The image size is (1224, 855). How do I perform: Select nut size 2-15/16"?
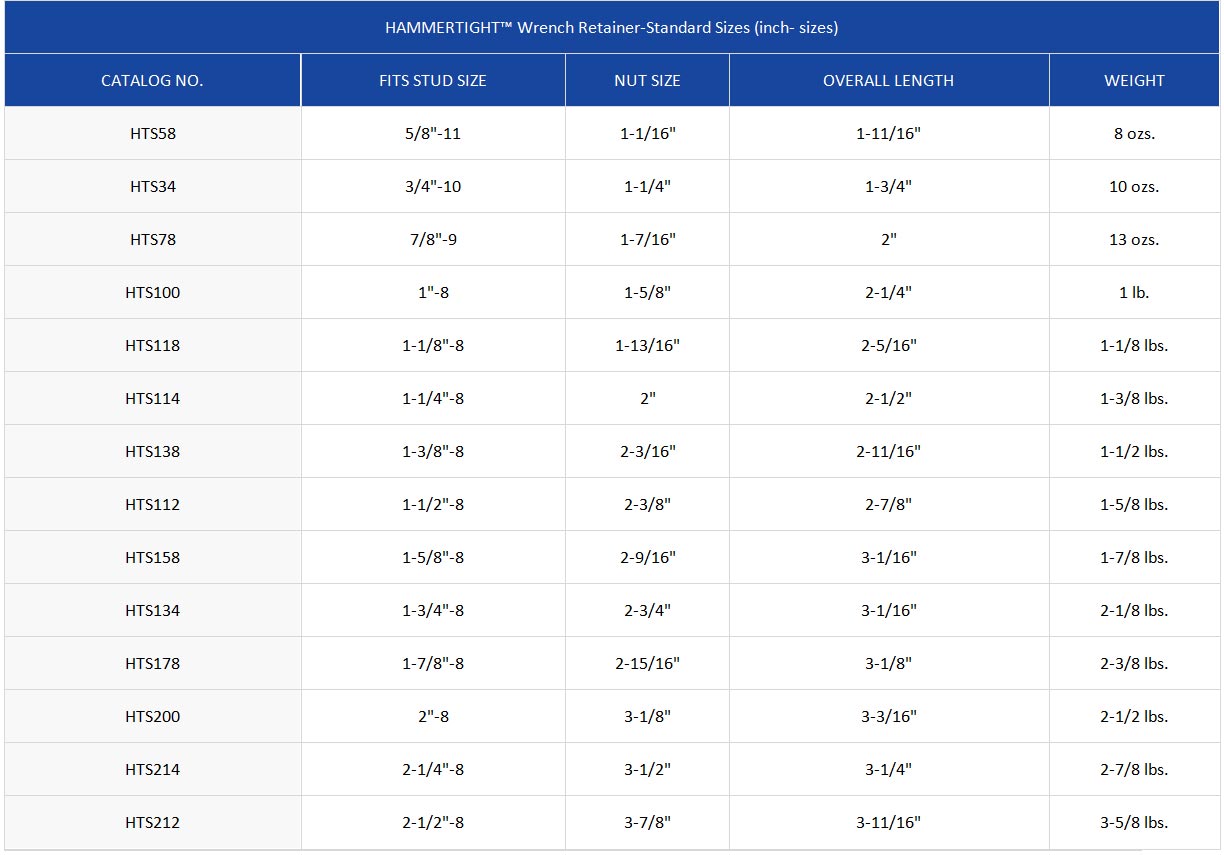[648, 664]
